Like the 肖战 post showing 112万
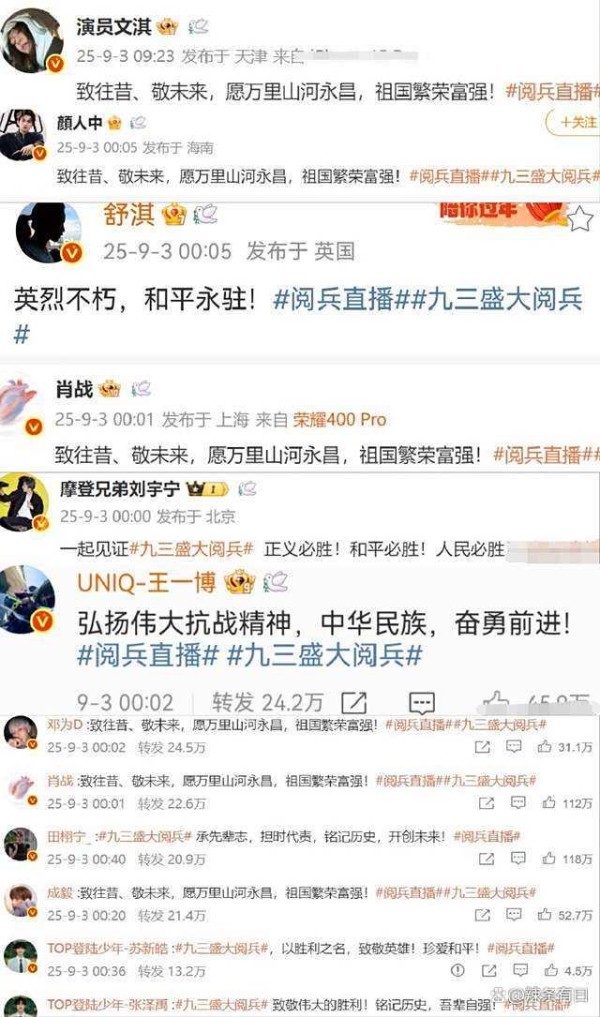 pyautogui.click(x=549, y=803)
